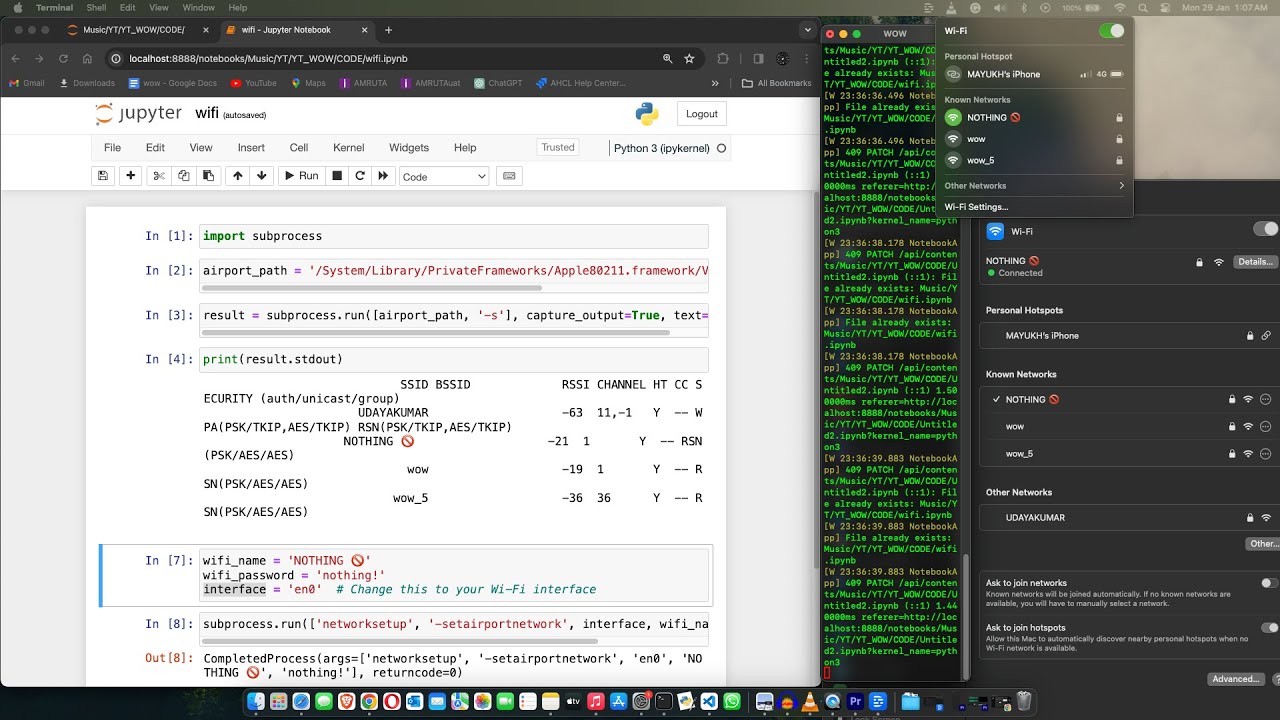Toggle the Wi-Fi switch in System Settings

(1266, 229)
